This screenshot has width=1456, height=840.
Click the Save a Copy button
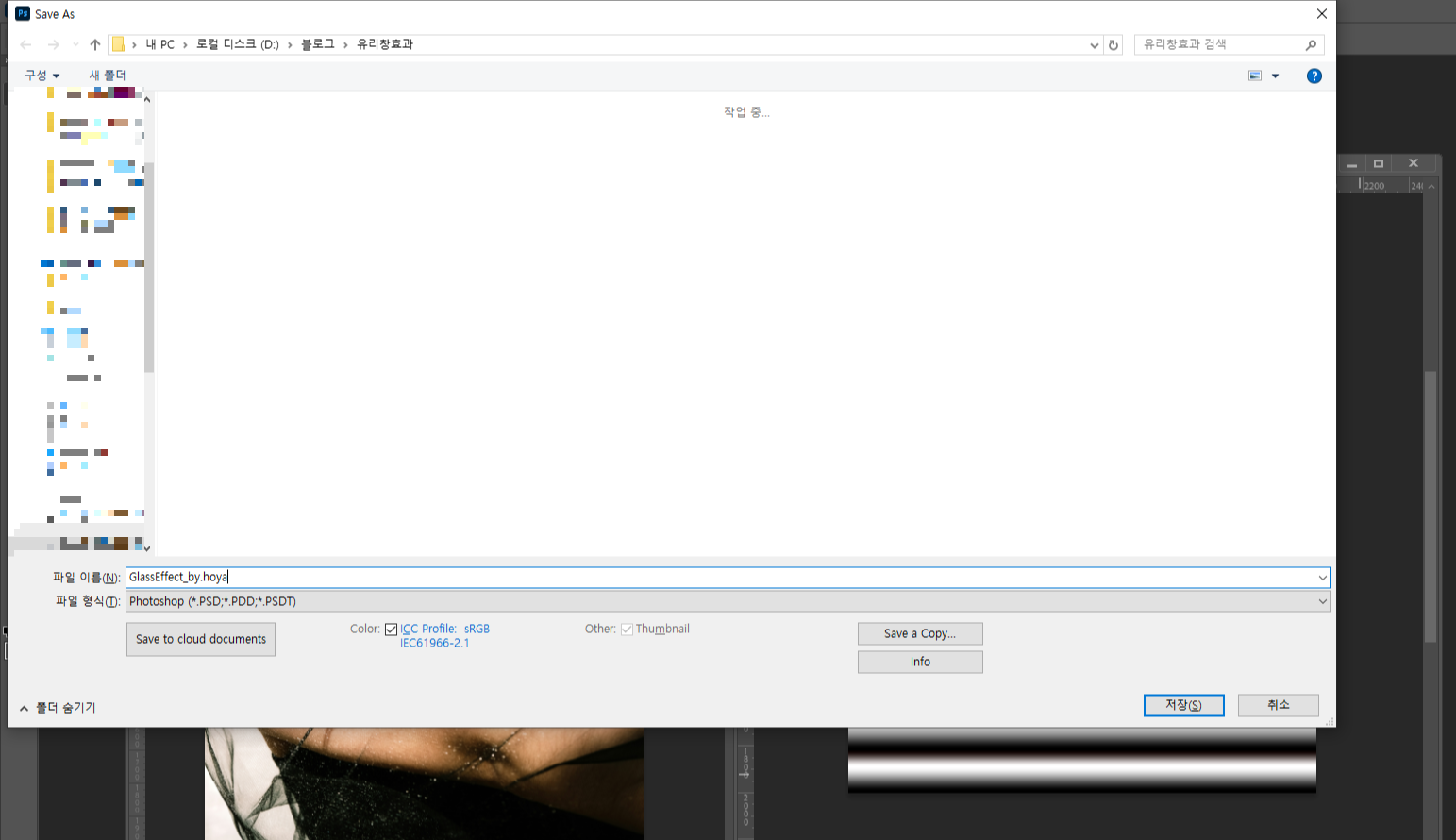pyautogui.click(x=920, y=633)
